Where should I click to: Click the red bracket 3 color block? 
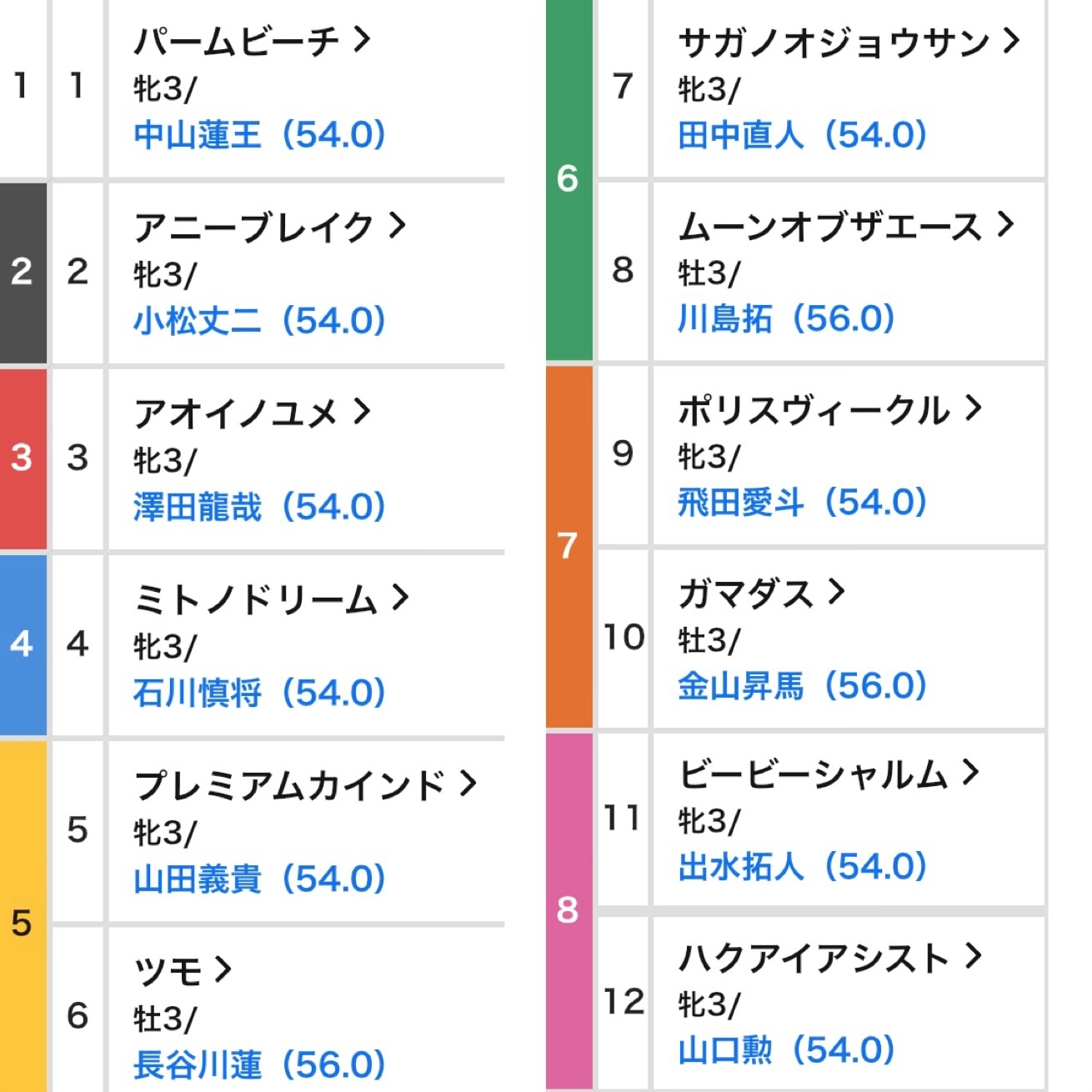(23, 458)
